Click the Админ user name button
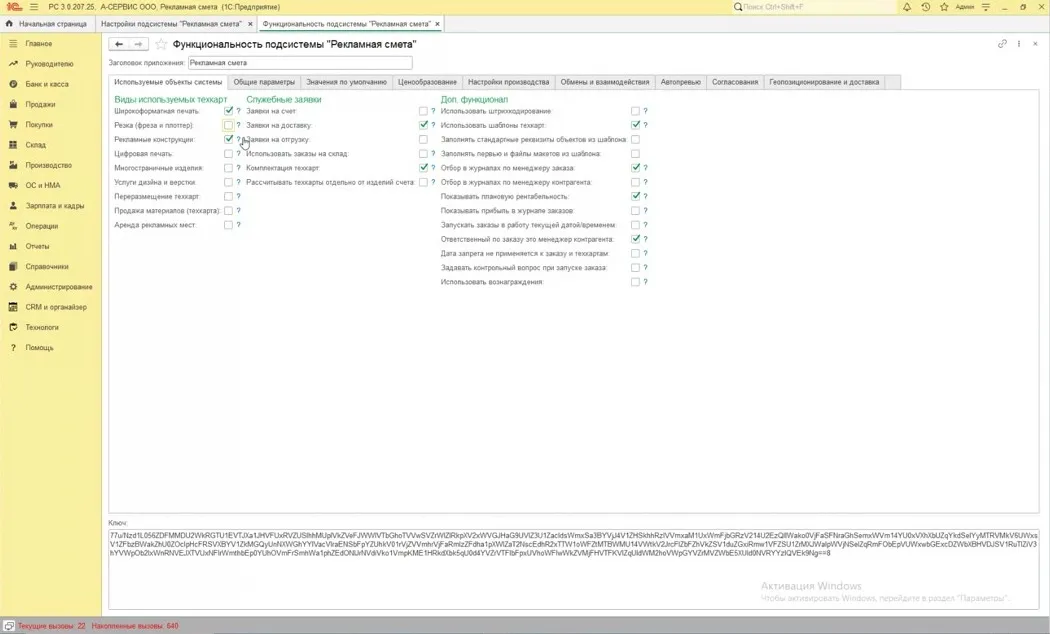Screen dimensions: 1050x634 [x=964, y=7]
